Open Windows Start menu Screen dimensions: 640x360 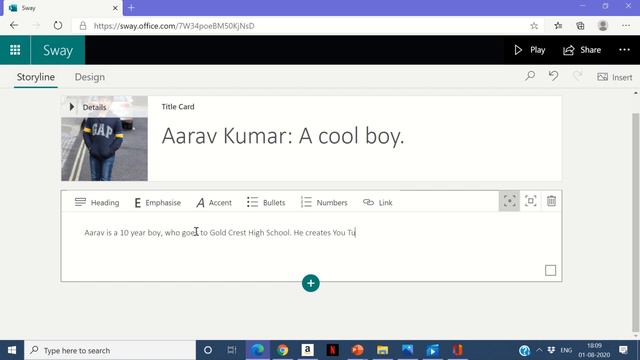click(x=12, y=350)
